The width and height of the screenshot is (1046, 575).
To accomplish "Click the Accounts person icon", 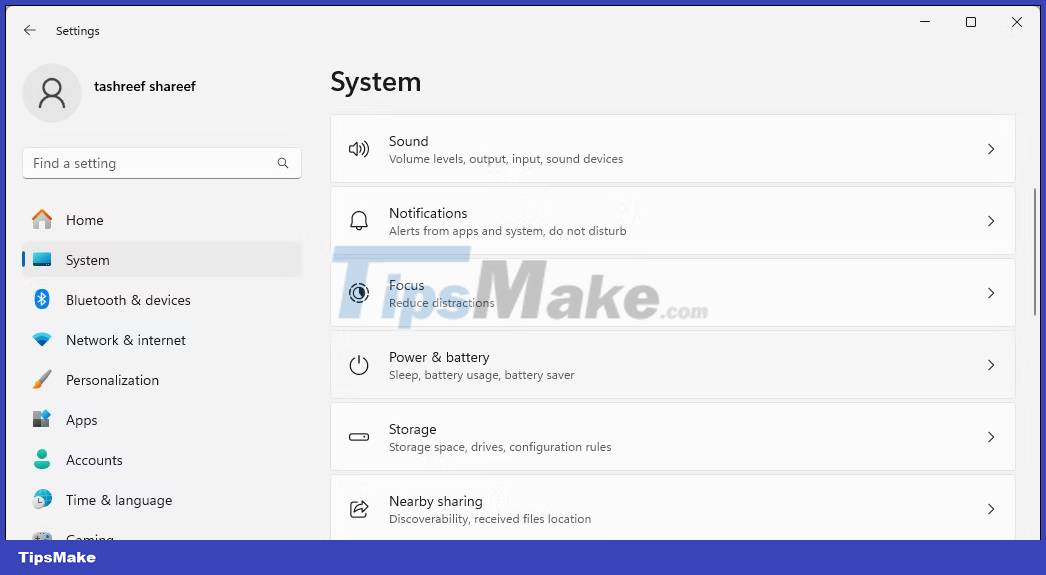I will coord(42,459).
